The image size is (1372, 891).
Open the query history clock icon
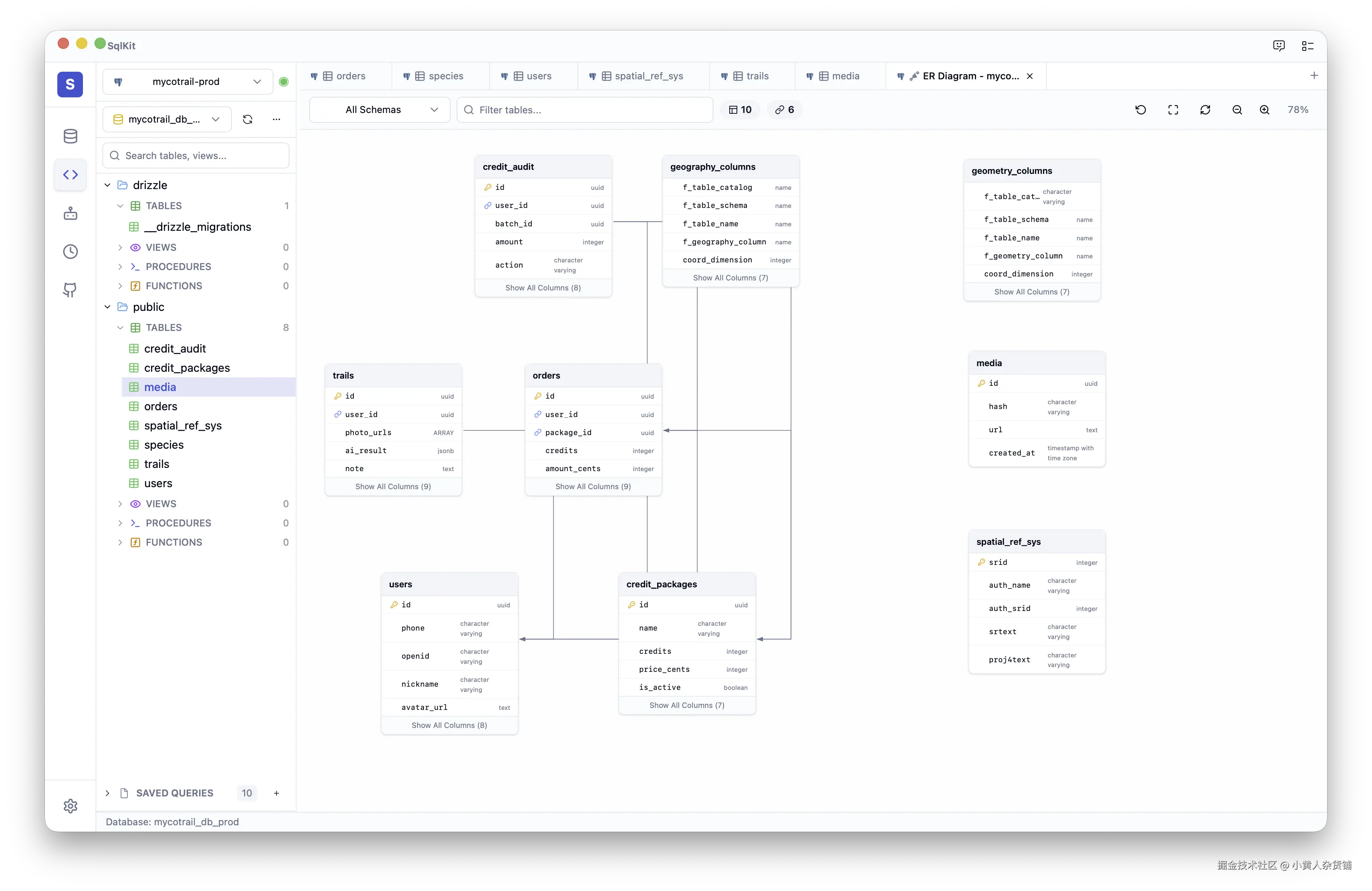71,251
